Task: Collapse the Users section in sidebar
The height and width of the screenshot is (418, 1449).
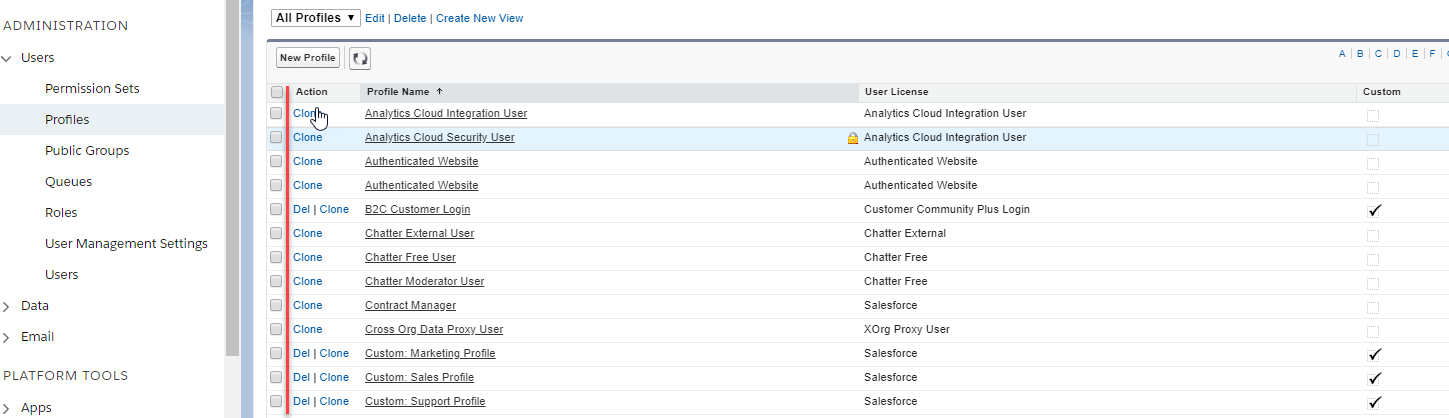Action: 7,58
